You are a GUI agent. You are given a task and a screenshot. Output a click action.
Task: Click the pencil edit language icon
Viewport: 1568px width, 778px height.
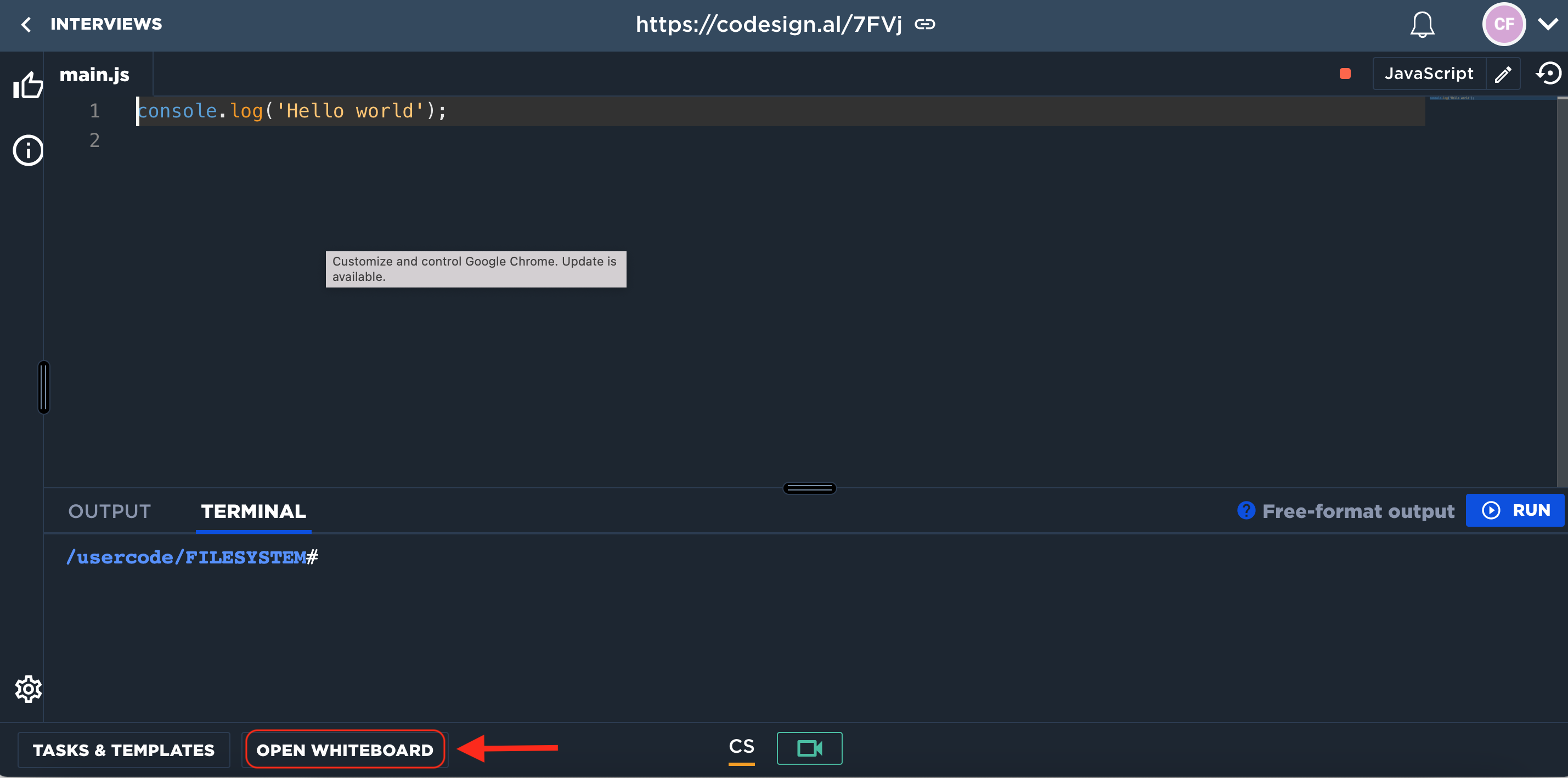[1503, 74]
